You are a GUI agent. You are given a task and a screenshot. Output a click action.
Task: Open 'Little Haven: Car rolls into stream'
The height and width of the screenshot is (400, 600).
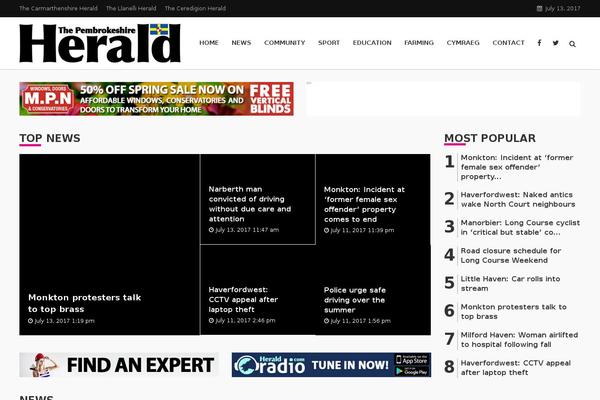[510, 283]
